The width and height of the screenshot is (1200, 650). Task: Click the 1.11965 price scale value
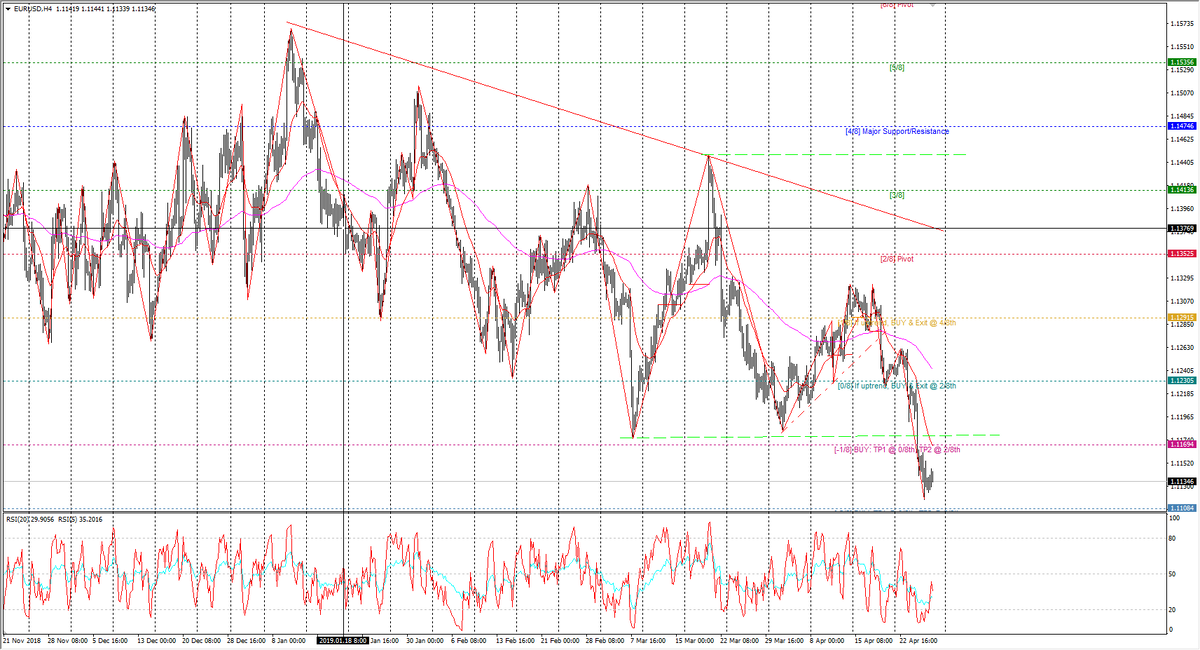1181,416
